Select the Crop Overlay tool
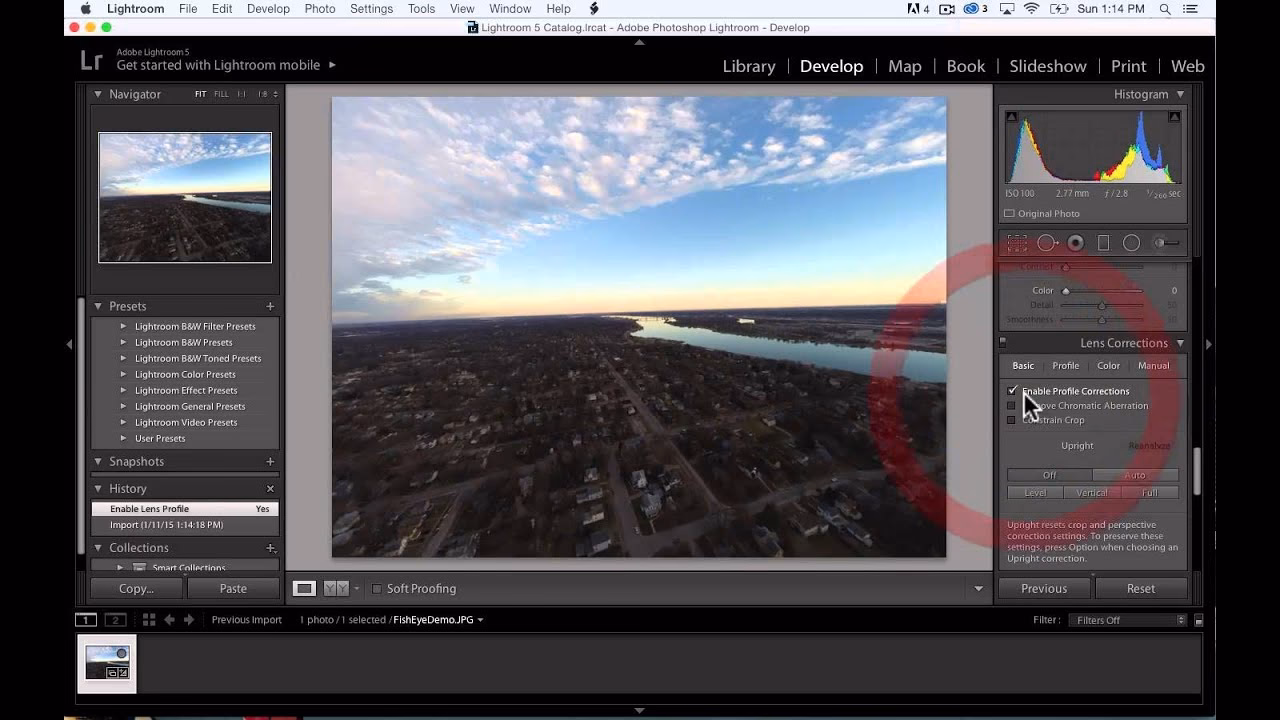1280x720 pixels. (x=1017, y=243)
